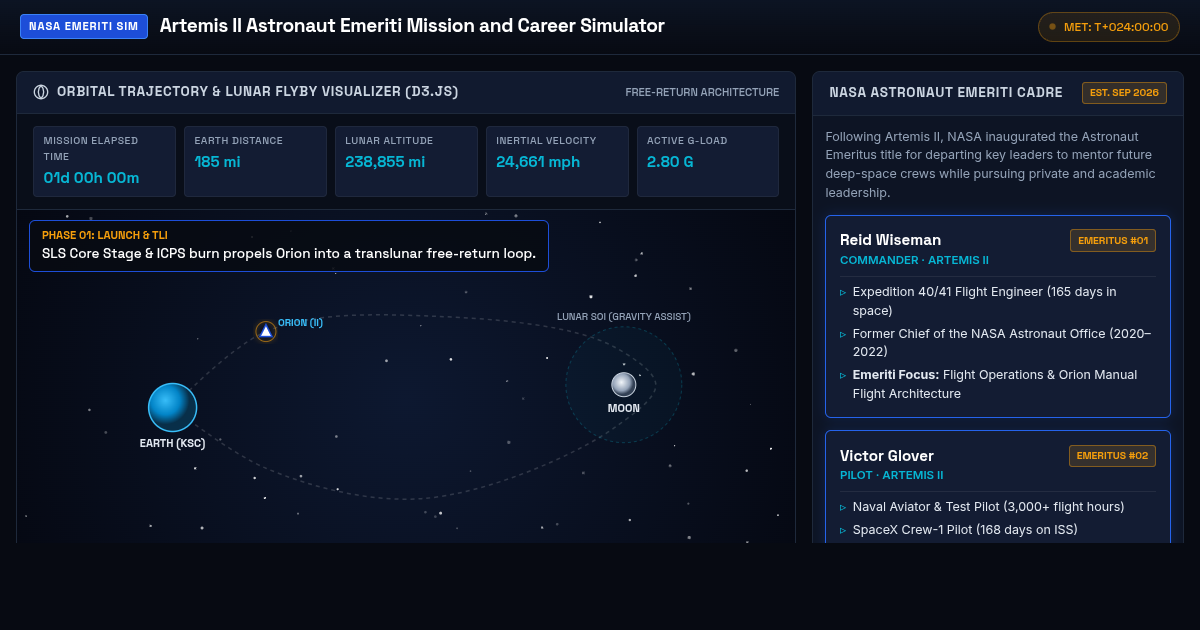Click the Free-Return Architecture label
This screenshot has width=1200, height=630.
coord(702,92)
